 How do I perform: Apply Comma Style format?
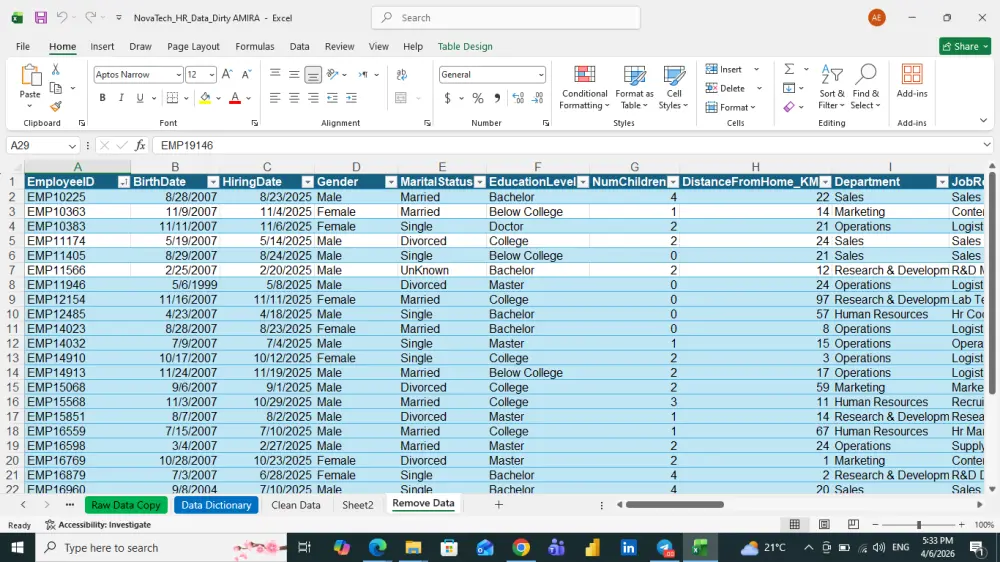click(x=497, y=98)
